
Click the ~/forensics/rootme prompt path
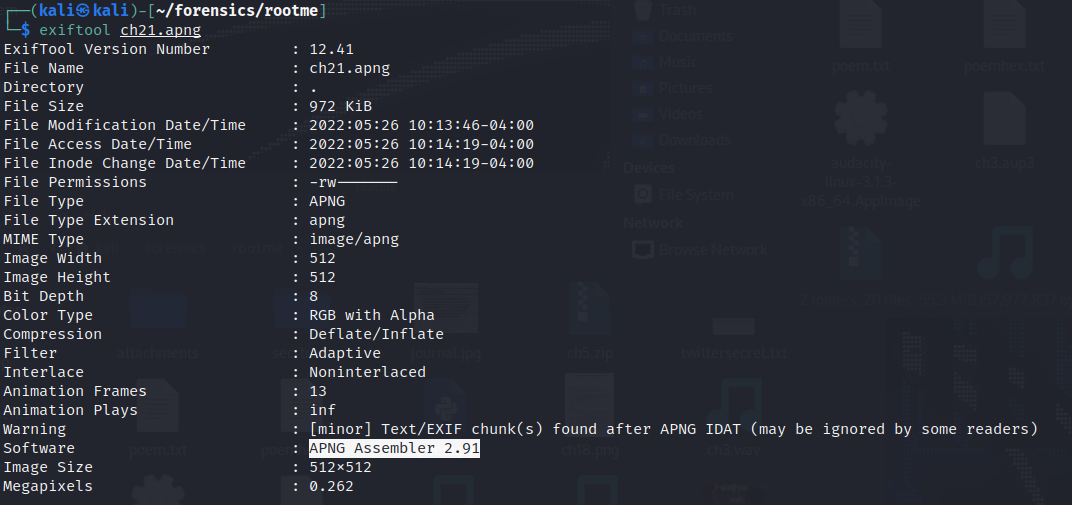point(237,10)
